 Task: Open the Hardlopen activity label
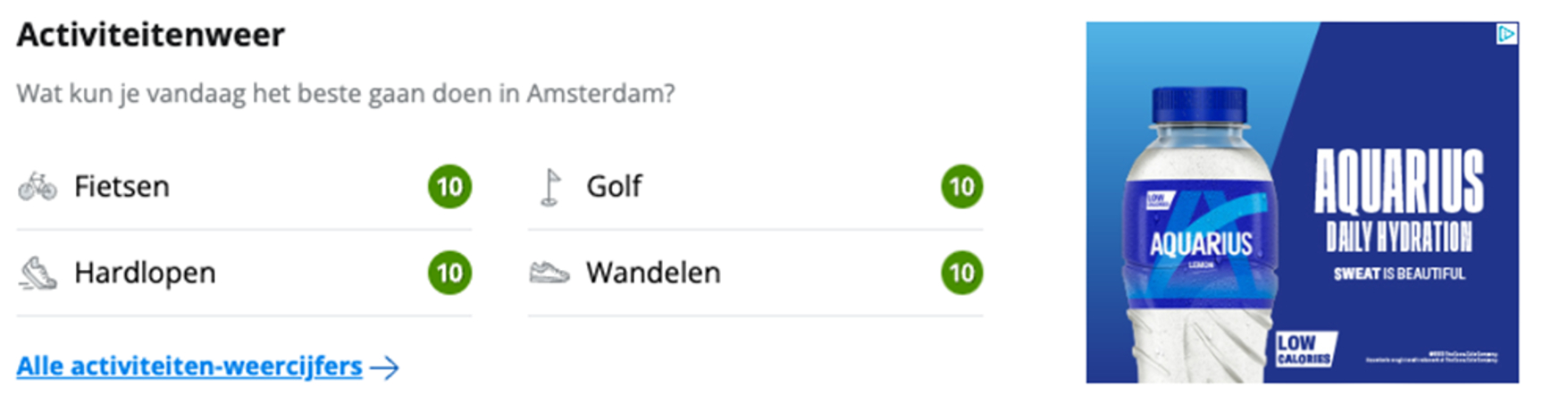(145, 273)
